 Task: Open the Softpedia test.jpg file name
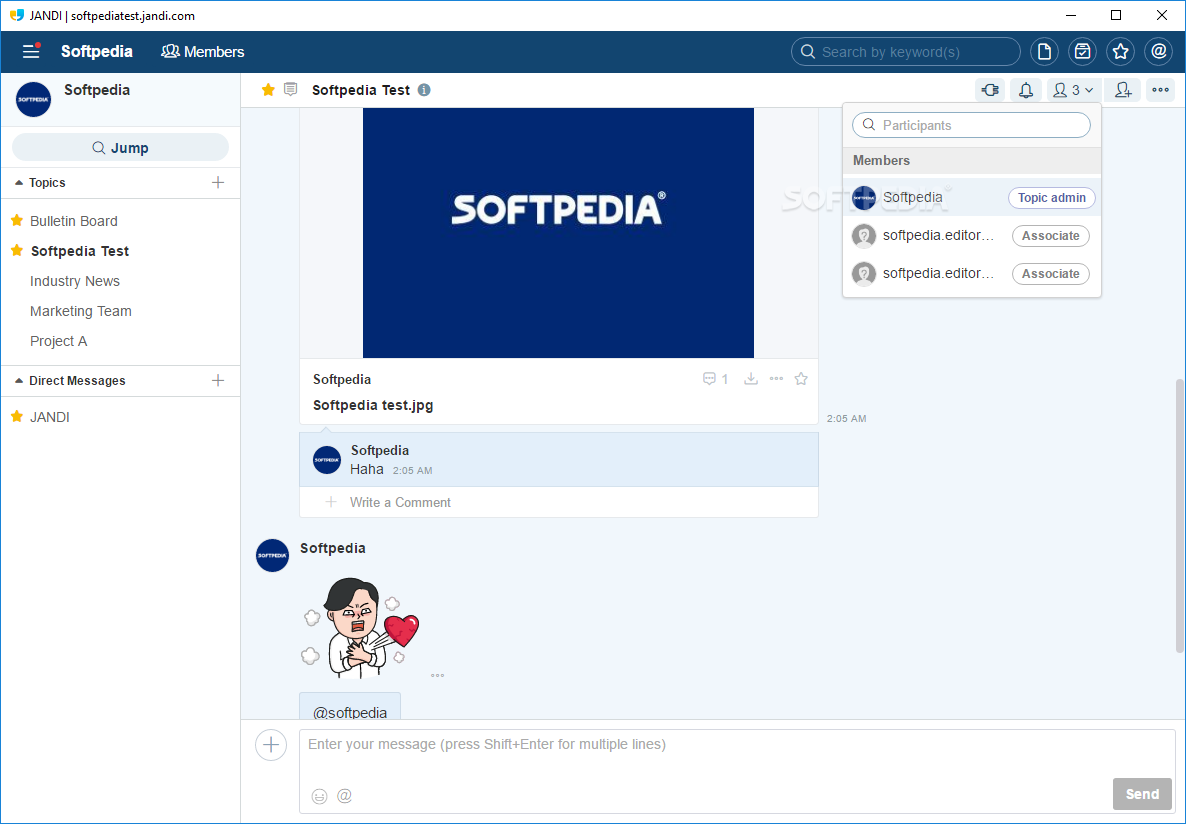coord(373,406)
